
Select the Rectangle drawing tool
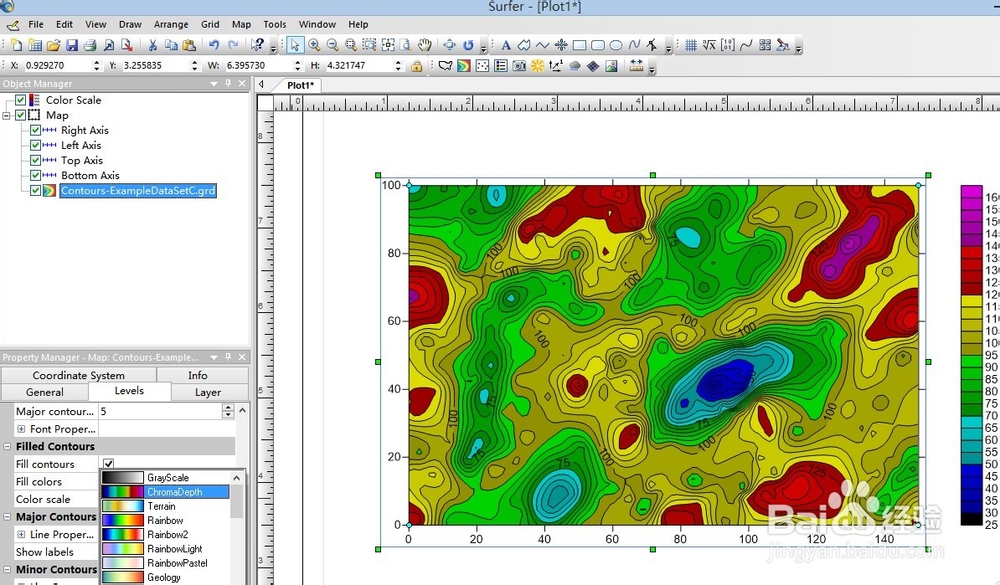pyautogui.click(x=579, y=45)
